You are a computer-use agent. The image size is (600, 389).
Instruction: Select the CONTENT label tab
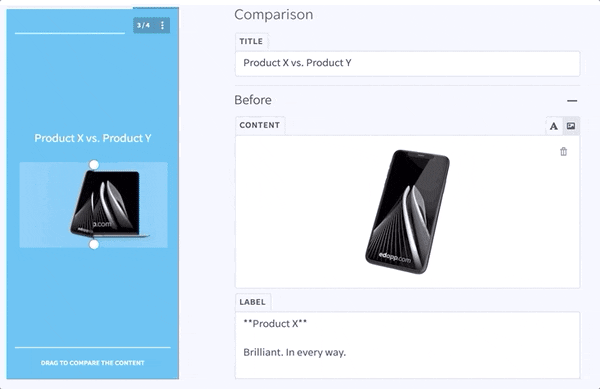click(x=259, y=125)
